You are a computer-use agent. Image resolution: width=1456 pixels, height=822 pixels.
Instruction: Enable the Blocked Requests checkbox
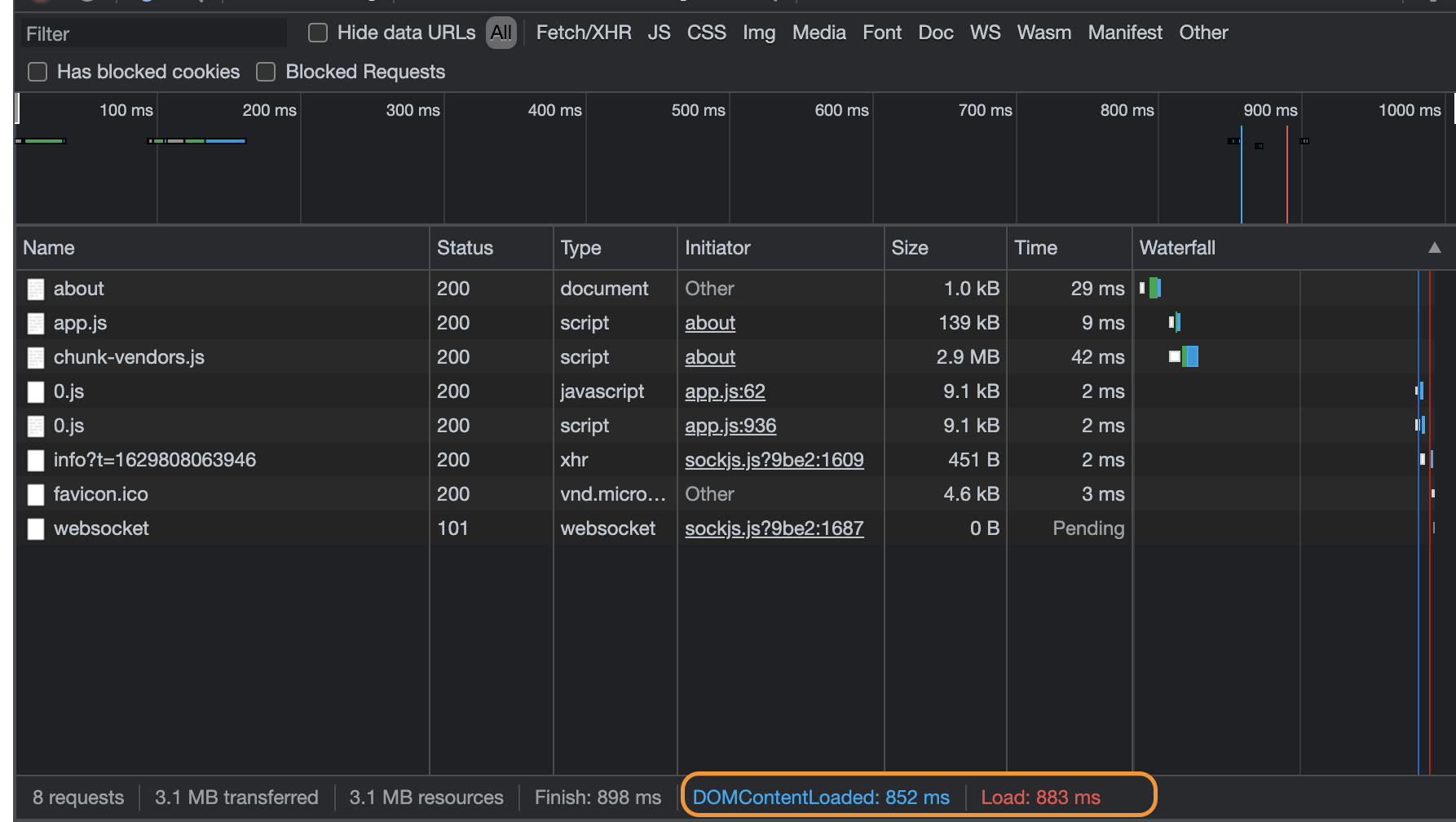(x=266, y=72)
